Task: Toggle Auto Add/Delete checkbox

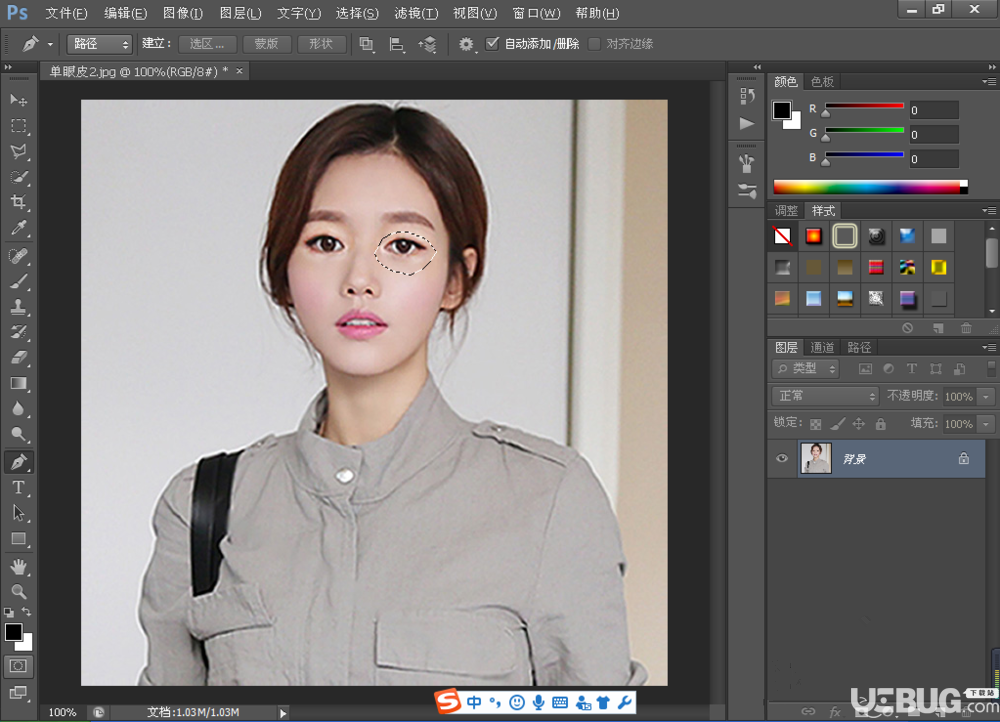Action: [x=492, y=43]
